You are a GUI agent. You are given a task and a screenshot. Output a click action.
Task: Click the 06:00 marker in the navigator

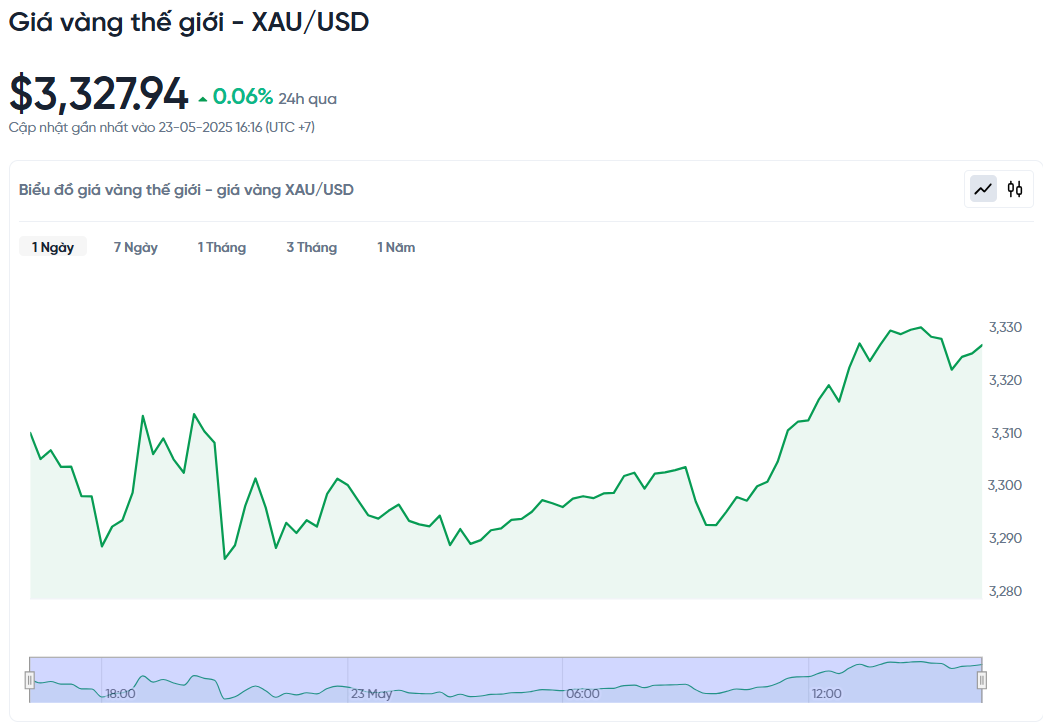coord(583,693)
